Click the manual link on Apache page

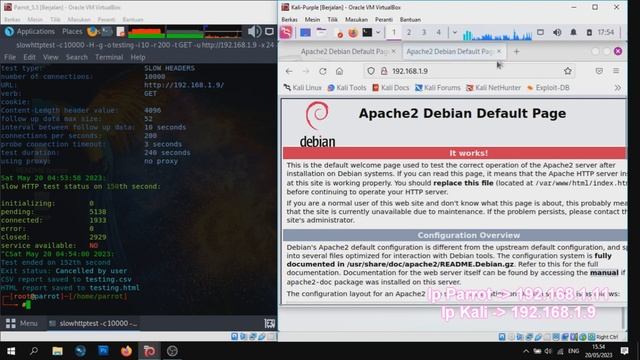pos(604,273)
